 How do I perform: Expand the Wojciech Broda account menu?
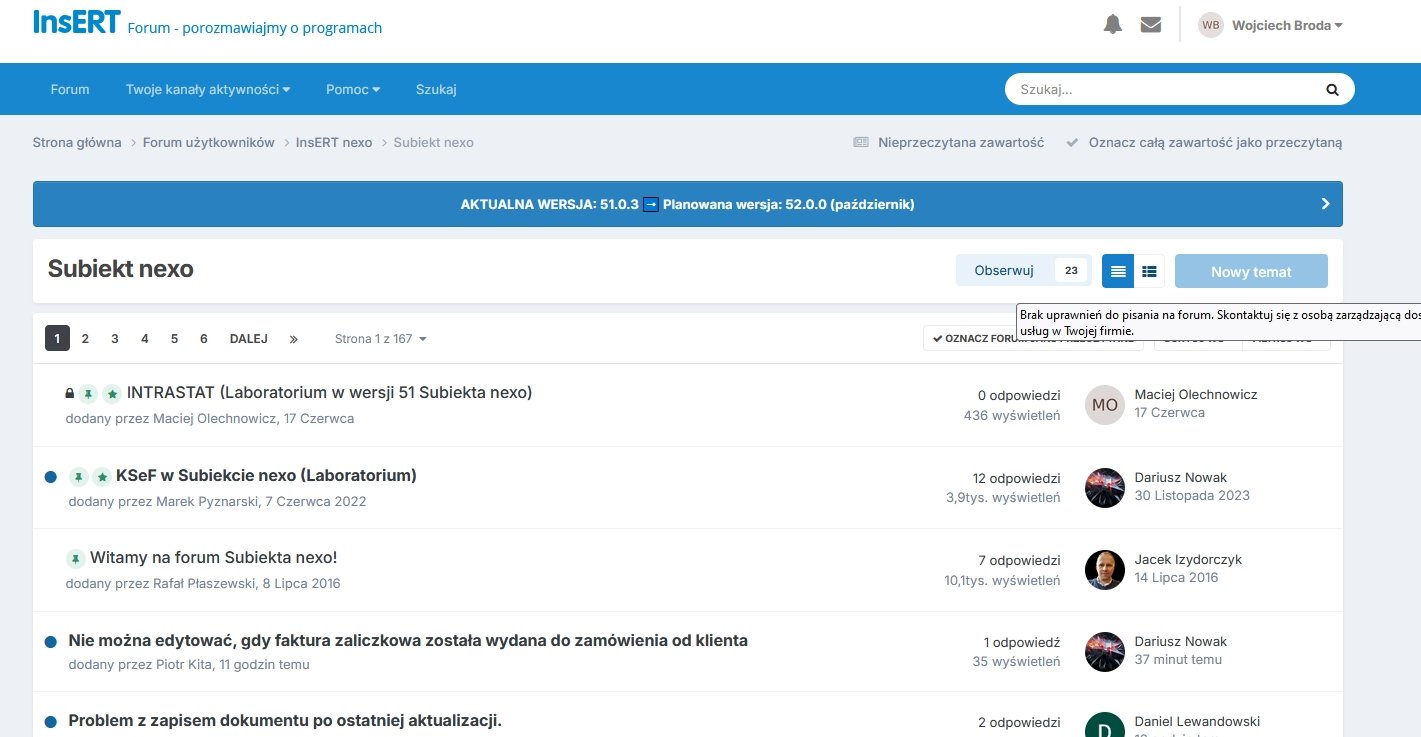[x=1286, y=25]
